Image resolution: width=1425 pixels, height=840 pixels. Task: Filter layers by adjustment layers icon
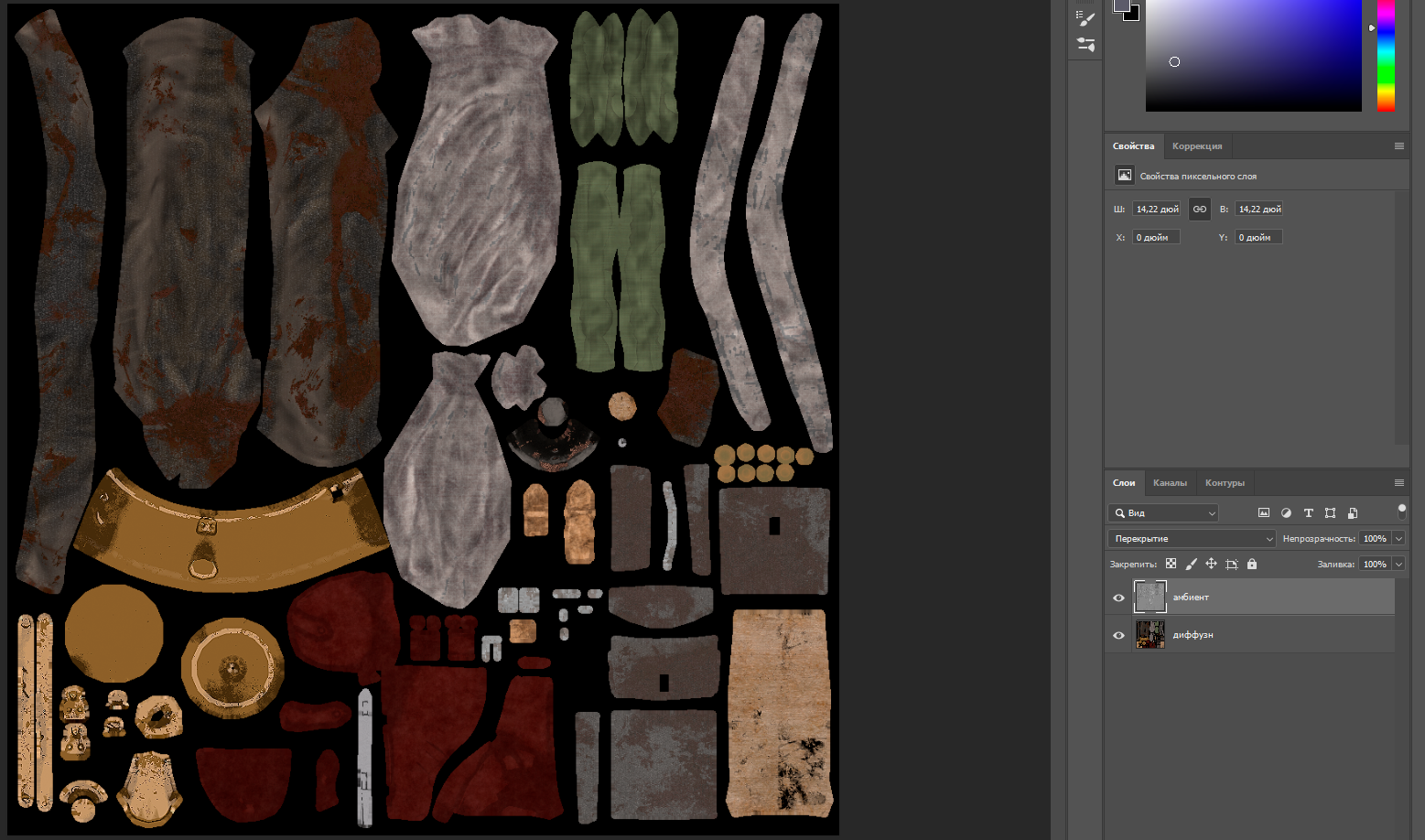[x=1286, y=513]
